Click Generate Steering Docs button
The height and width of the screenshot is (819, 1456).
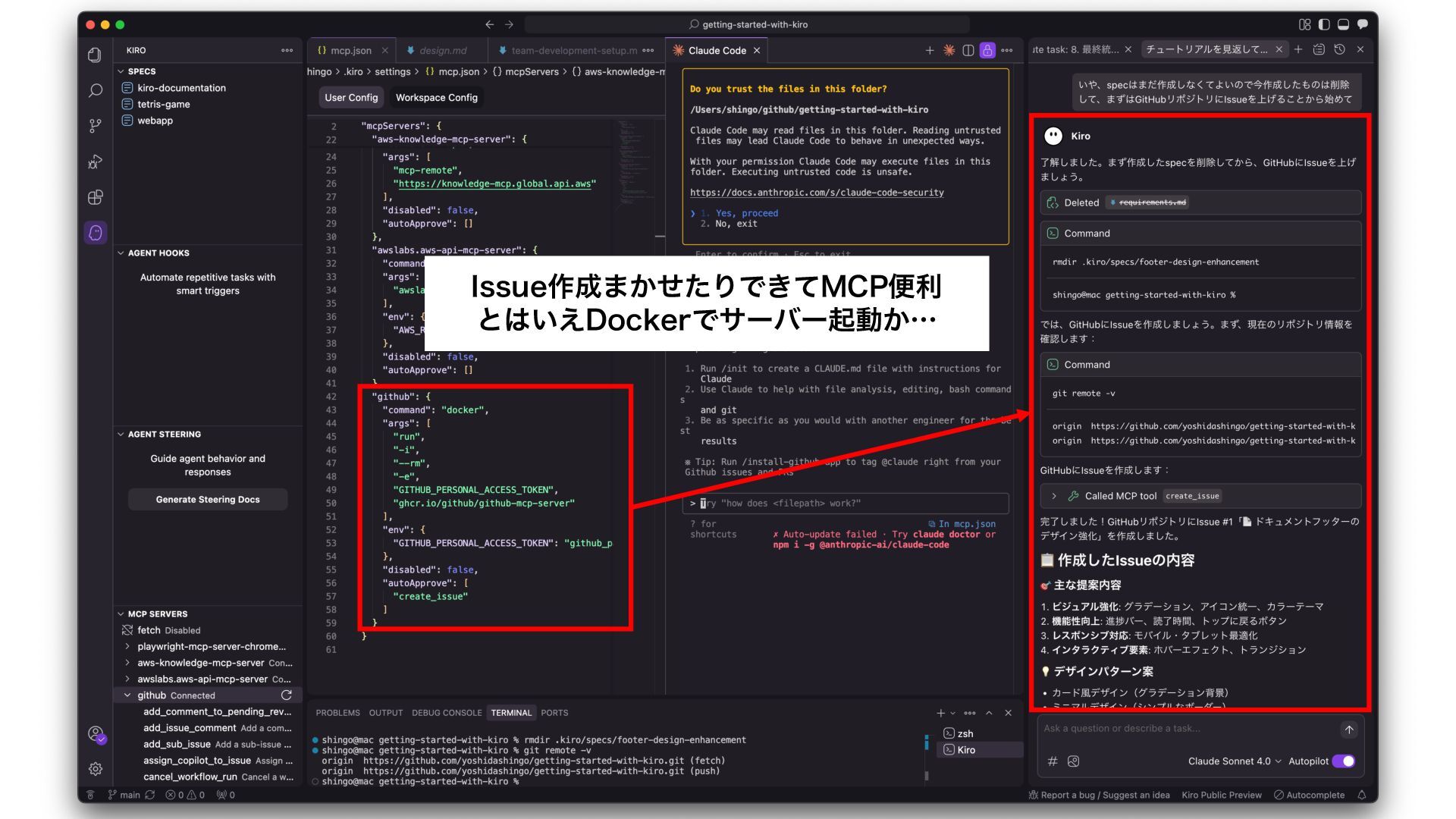click(208, 500)
